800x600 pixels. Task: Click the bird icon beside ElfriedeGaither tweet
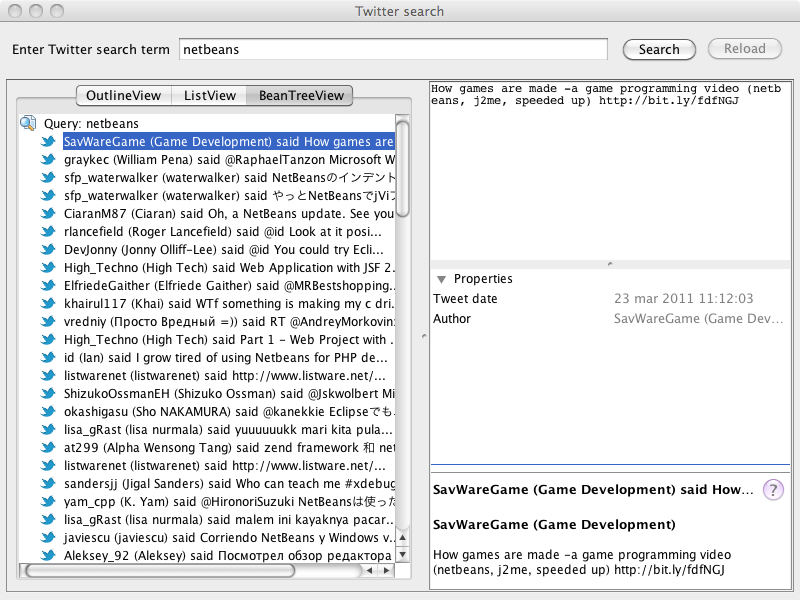click(x=48, y=286)
